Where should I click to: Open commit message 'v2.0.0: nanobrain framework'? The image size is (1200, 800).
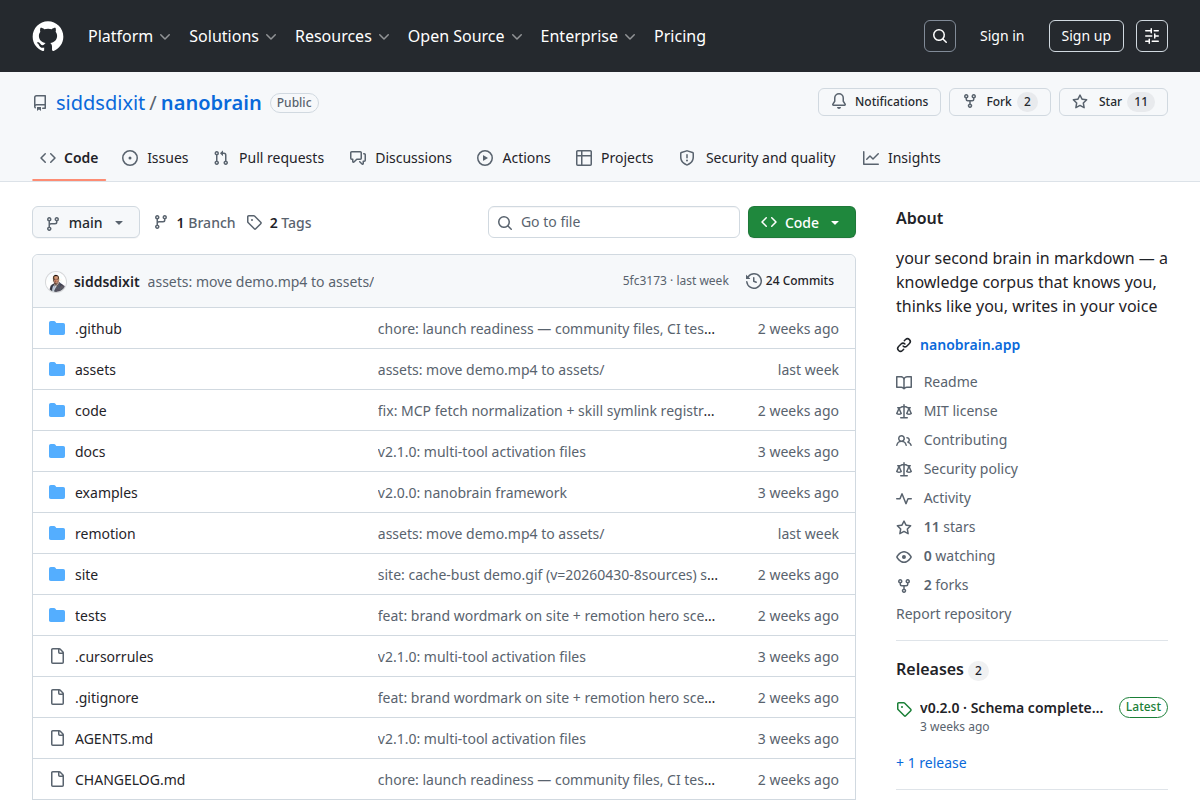pyautogui.click(x=472, y=493)
